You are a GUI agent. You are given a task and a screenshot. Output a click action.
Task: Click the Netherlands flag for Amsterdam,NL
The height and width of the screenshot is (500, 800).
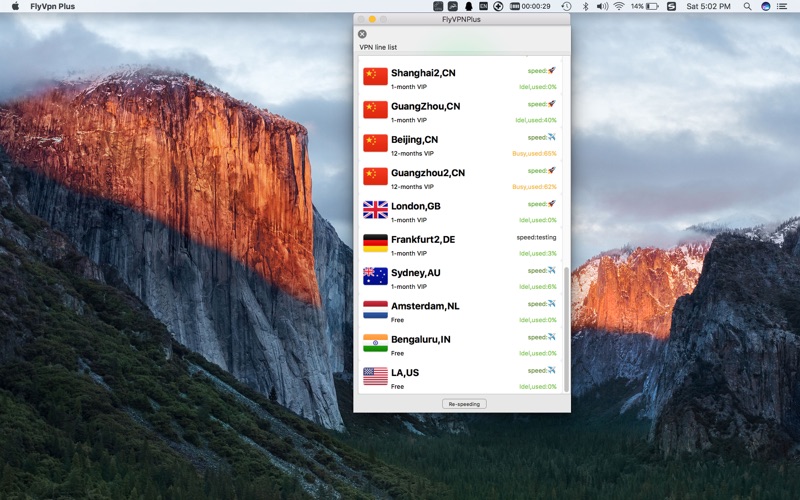[375, 309]
